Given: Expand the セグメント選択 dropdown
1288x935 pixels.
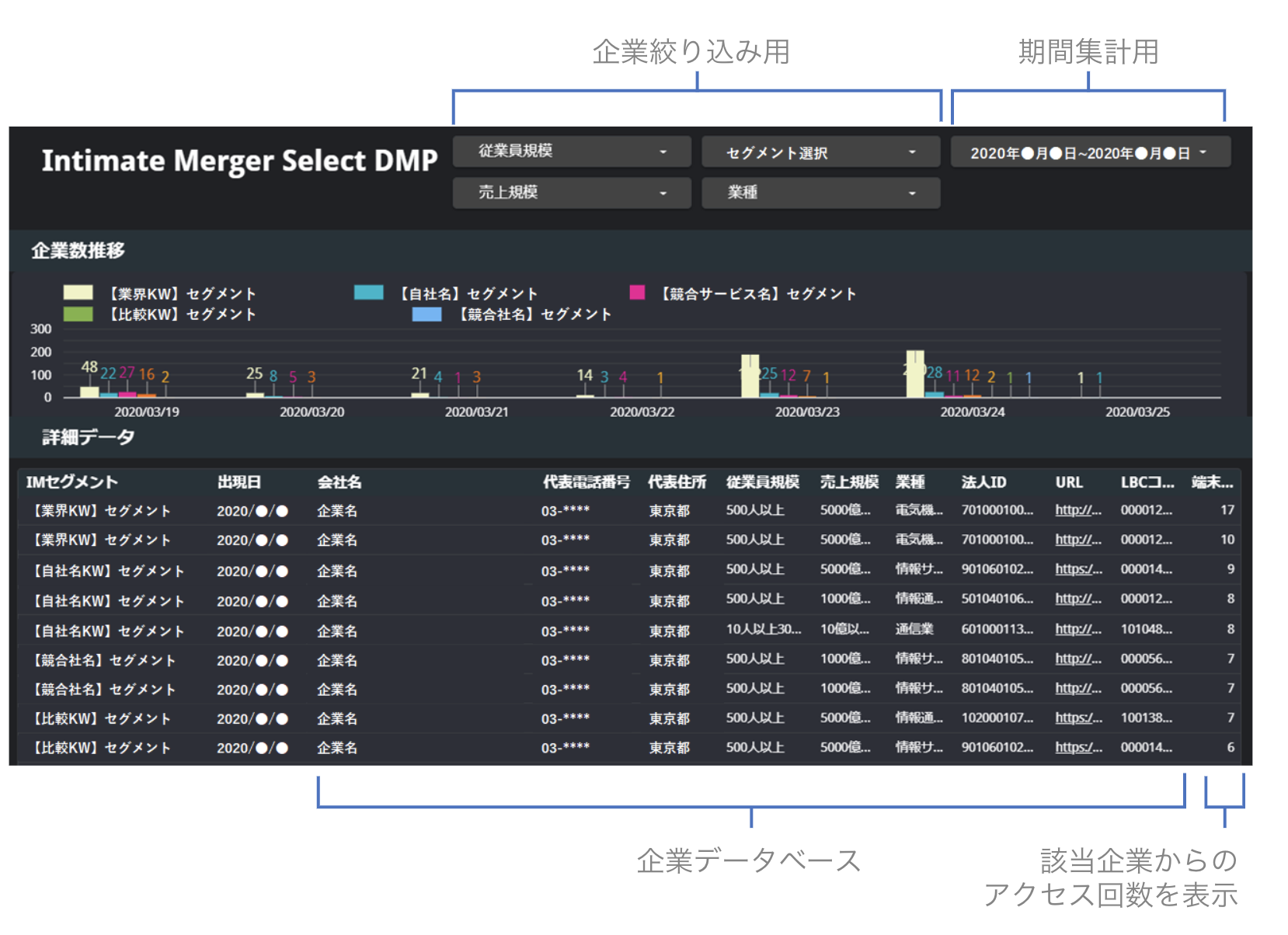Looking at the screenshot, I should pos(820,152).
